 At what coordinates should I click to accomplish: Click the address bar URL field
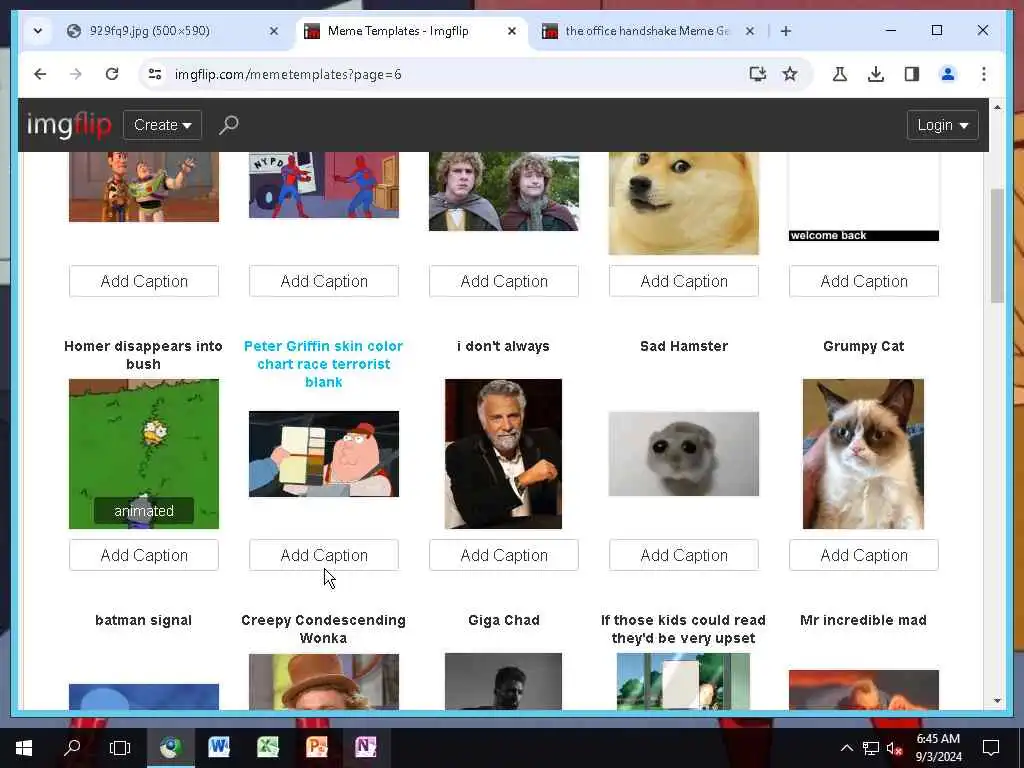coord(451,74)
